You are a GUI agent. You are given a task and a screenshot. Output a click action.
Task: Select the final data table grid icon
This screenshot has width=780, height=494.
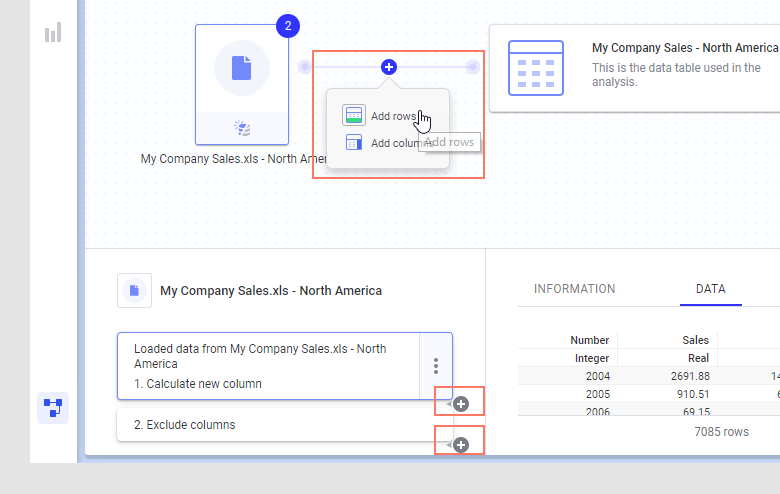click(x=536, y=68)
